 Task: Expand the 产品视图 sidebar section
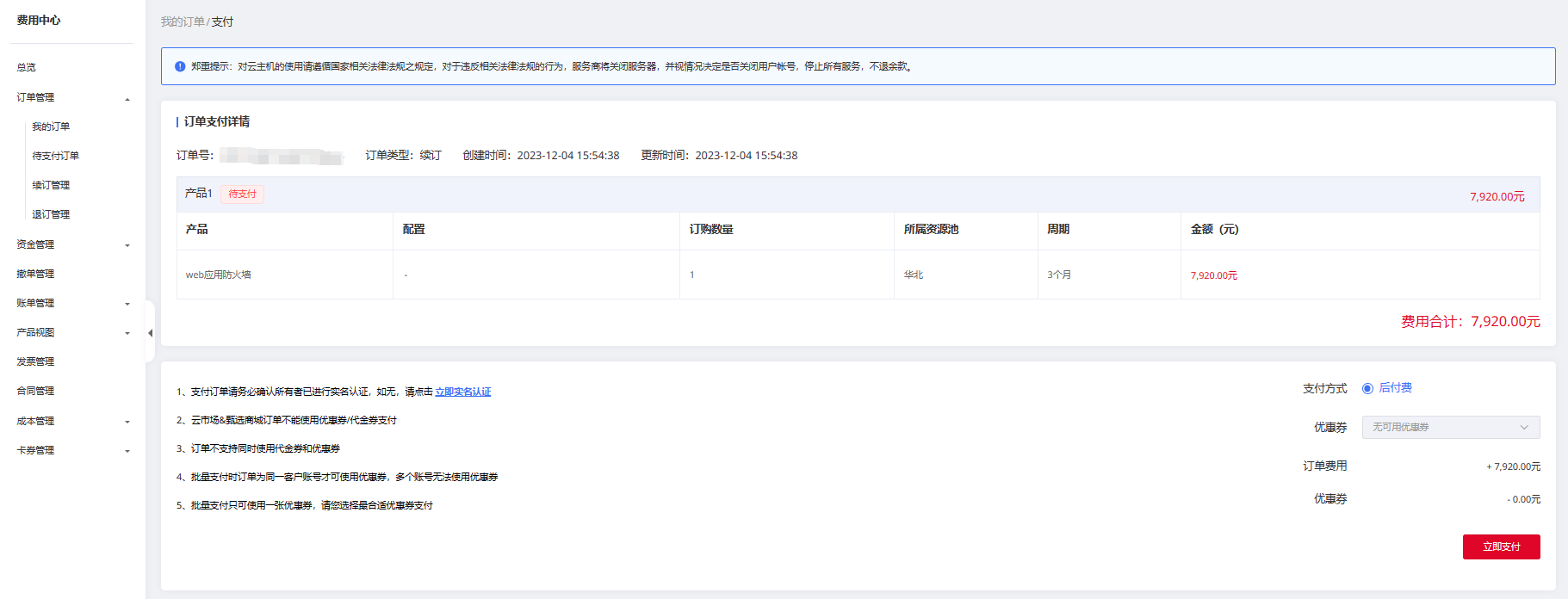pyautogui.click(x=72, y=333)
